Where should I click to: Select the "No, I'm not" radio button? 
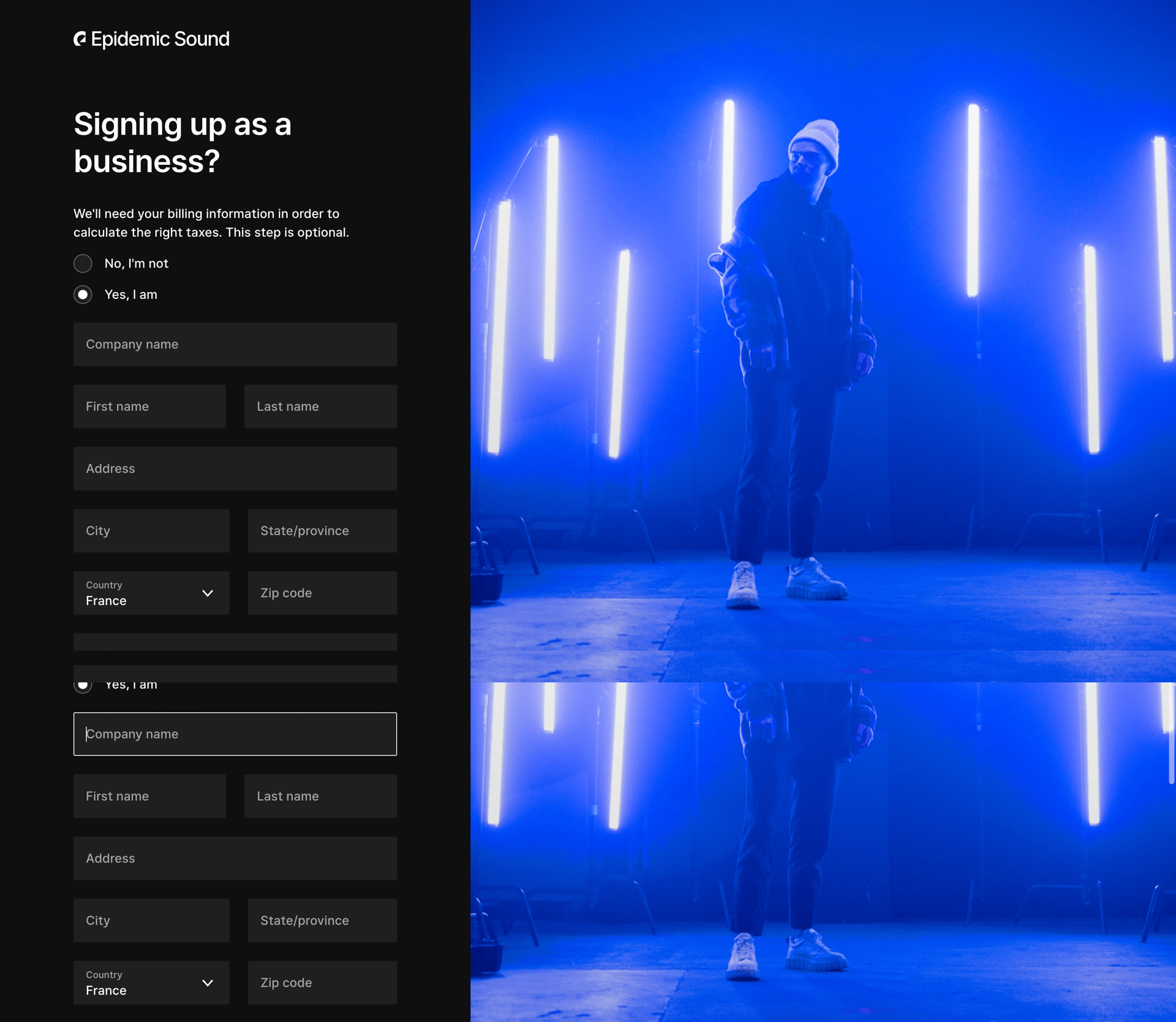(x=83, y=263)
